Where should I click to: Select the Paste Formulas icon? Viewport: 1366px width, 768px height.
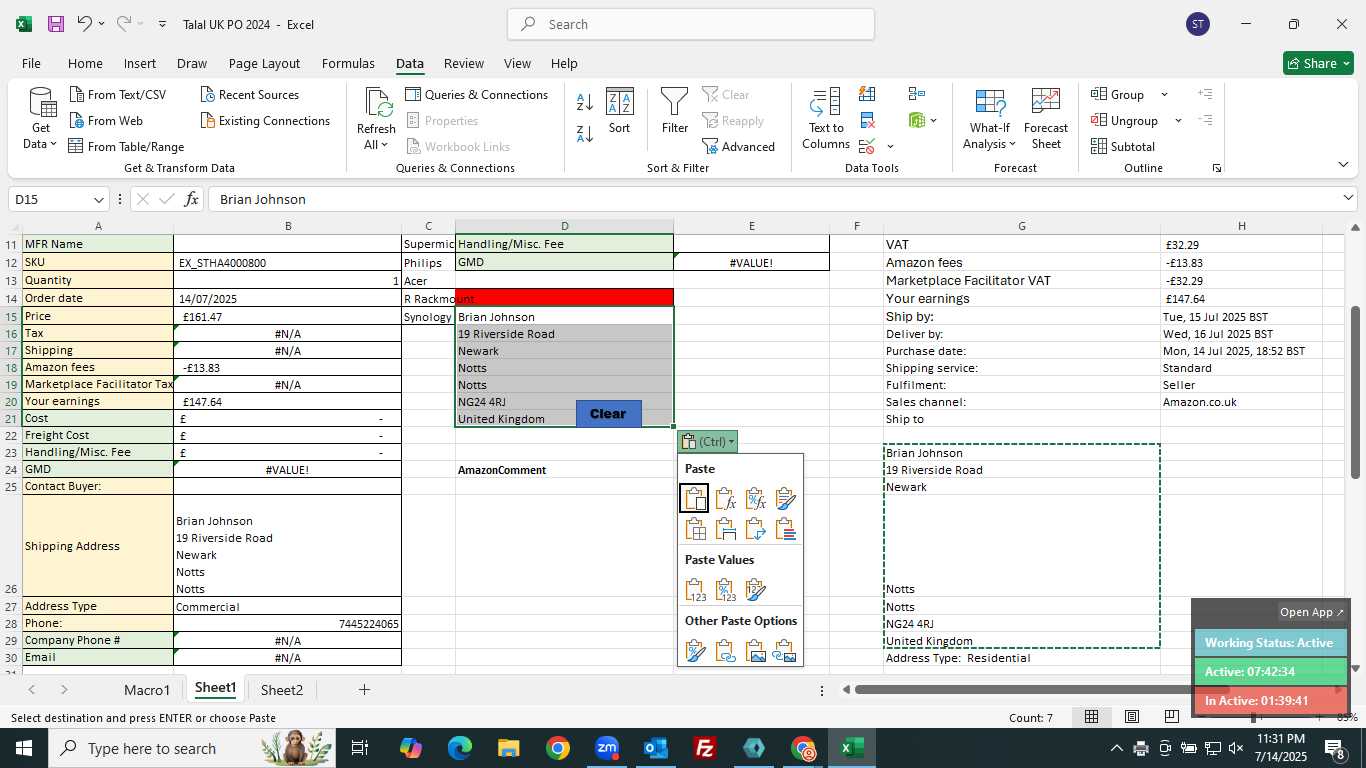(x=725, y=498)
